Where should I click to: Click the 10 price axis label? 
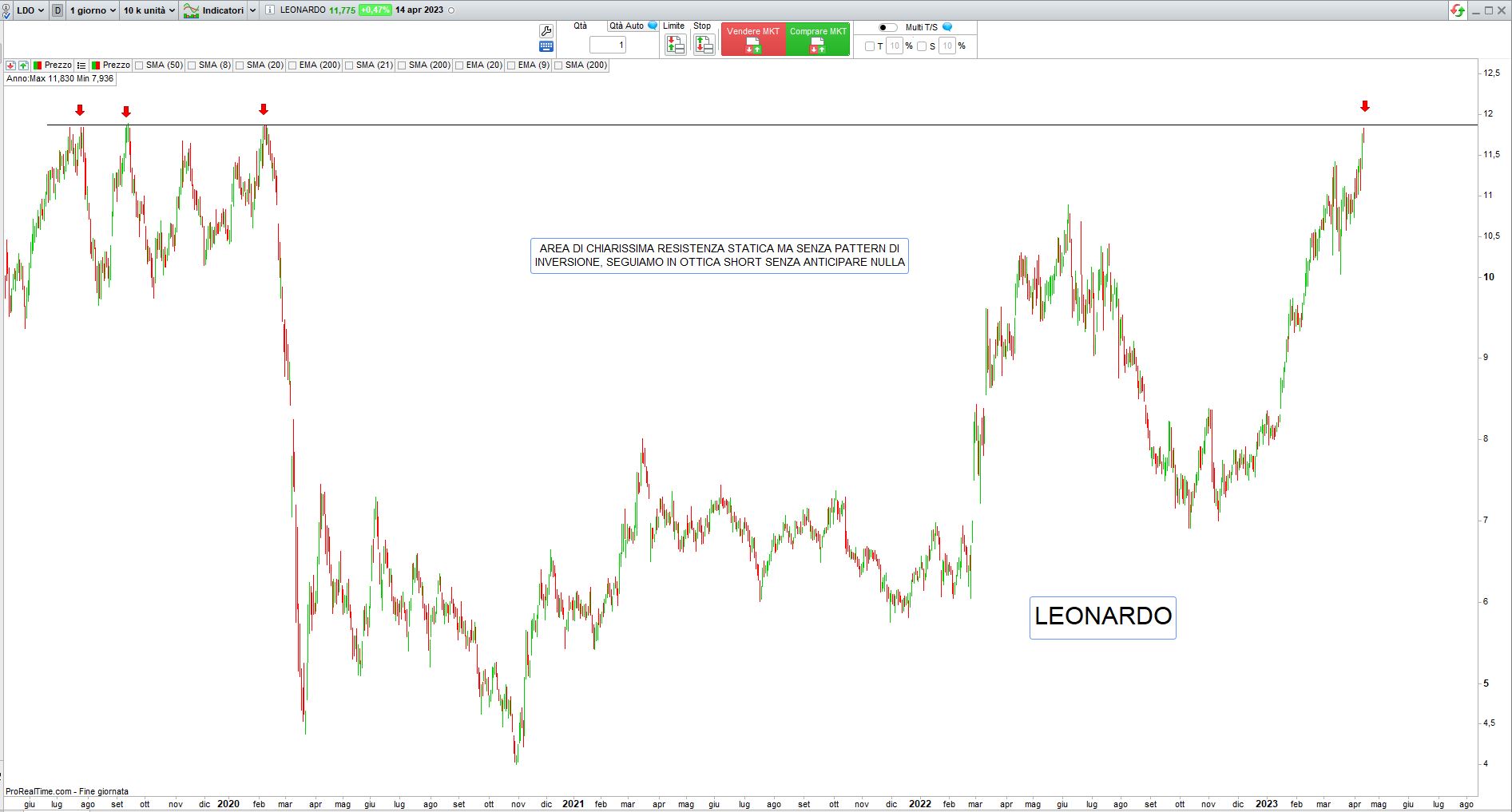pyautogui.click(x=1488, y=277)
